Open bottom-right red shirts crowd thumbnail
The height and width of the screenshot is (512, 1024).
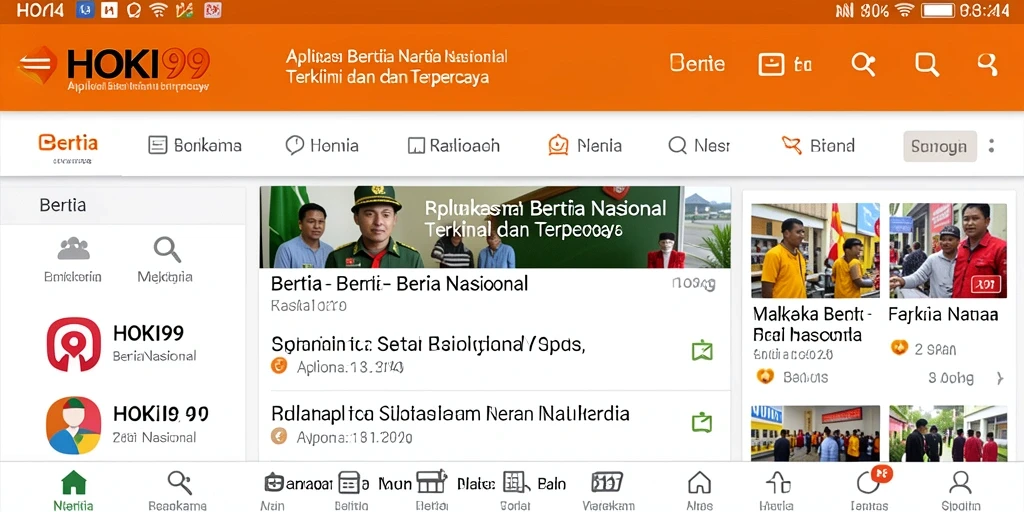[x=948, y=433]
